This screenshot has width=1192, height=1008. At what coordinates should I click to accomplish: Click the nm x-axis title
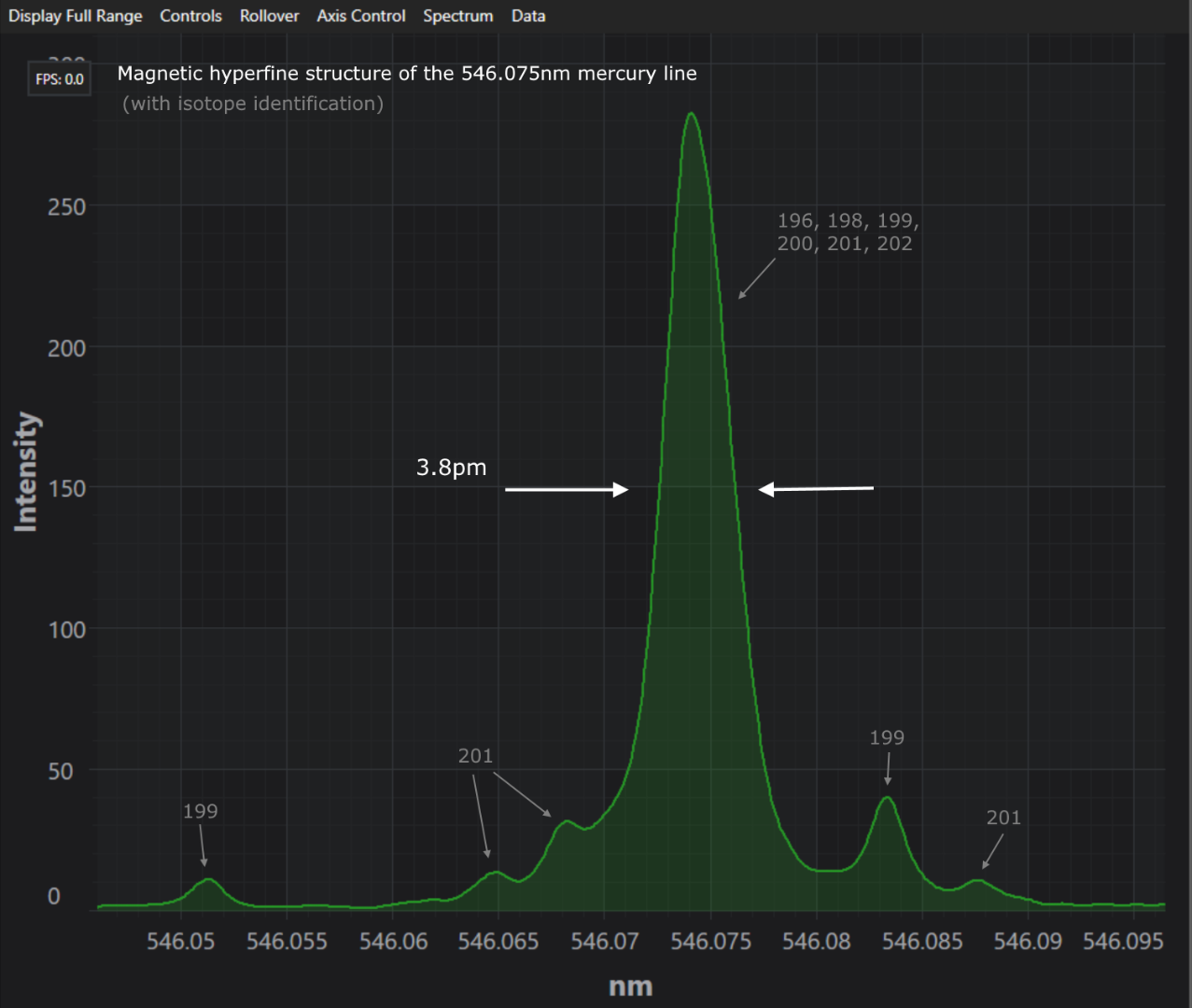630,987
